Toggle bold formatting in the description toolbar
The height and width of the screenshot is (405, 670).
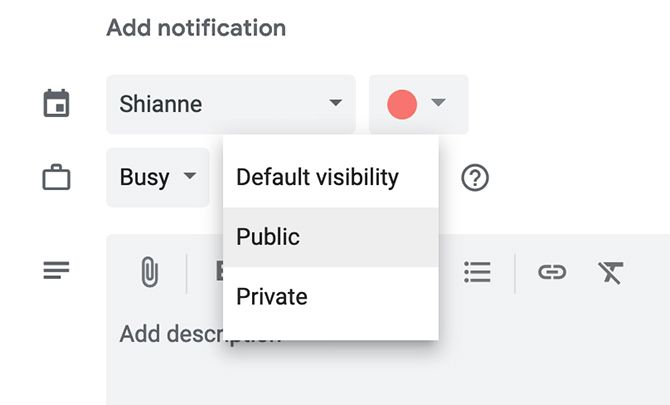(x=218, y=272)
